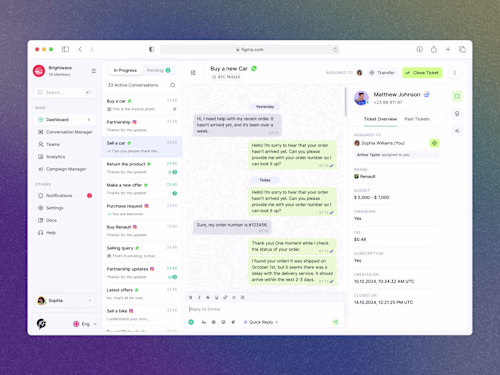Screen dimensions: 500x375
Task: Send the reply with green send button
Action: tap(335, 322)
